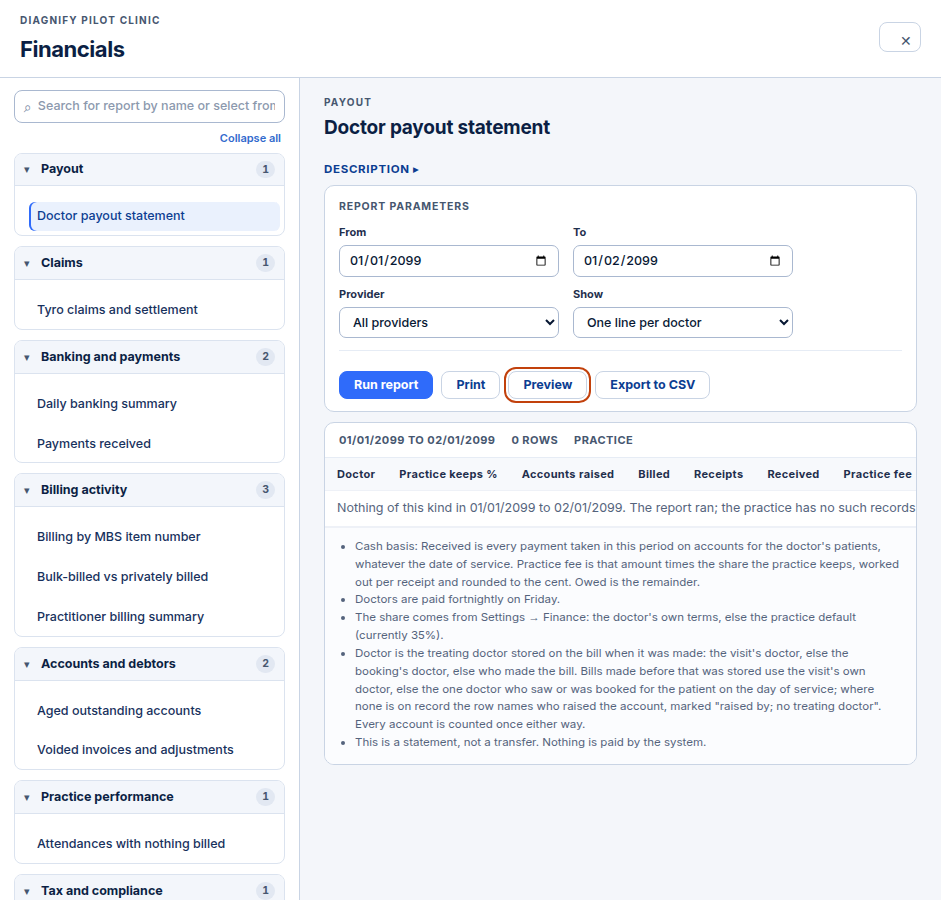Click the 0 ROWS label
941x900 pixels.
[534, 440]
